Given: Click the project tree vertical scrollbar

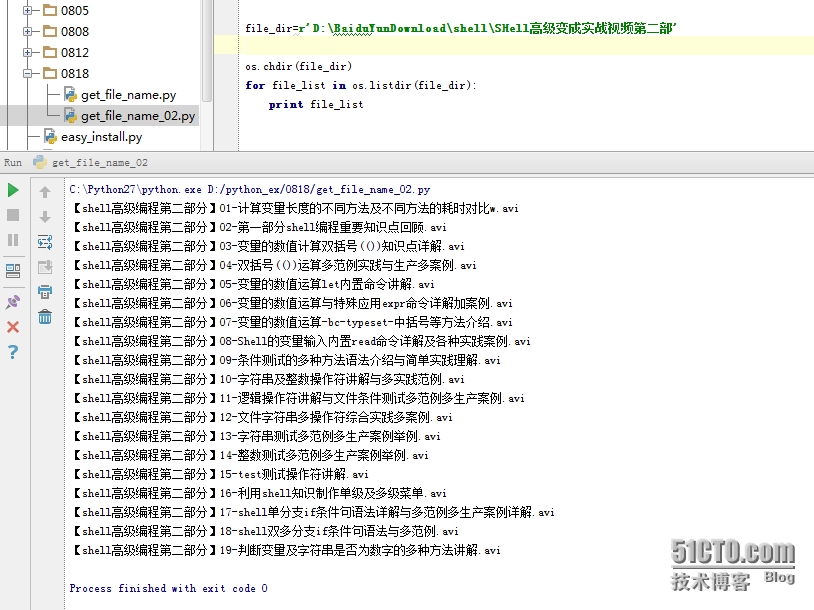Looking at the screenshot, I should (207, 51).
